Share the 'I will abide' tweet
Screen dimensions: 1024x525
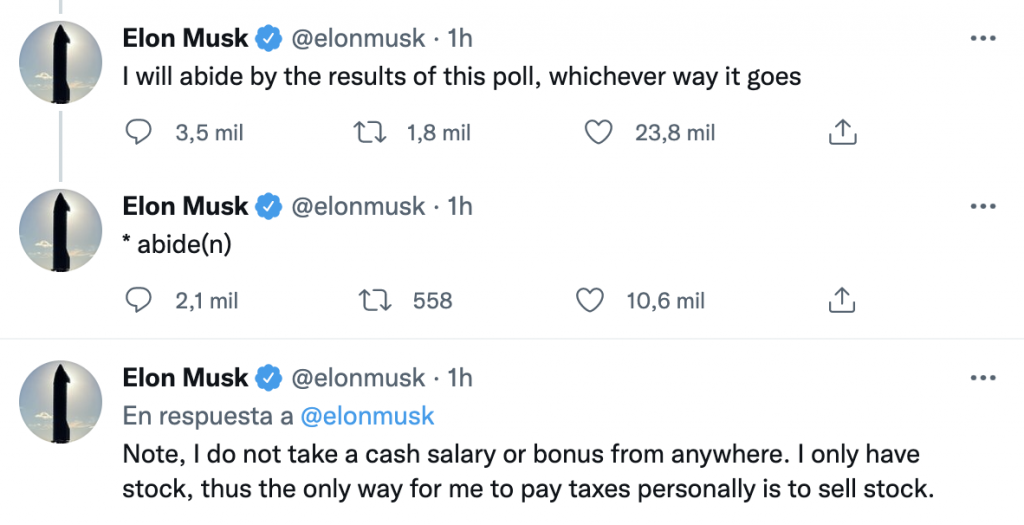[841, 132]
